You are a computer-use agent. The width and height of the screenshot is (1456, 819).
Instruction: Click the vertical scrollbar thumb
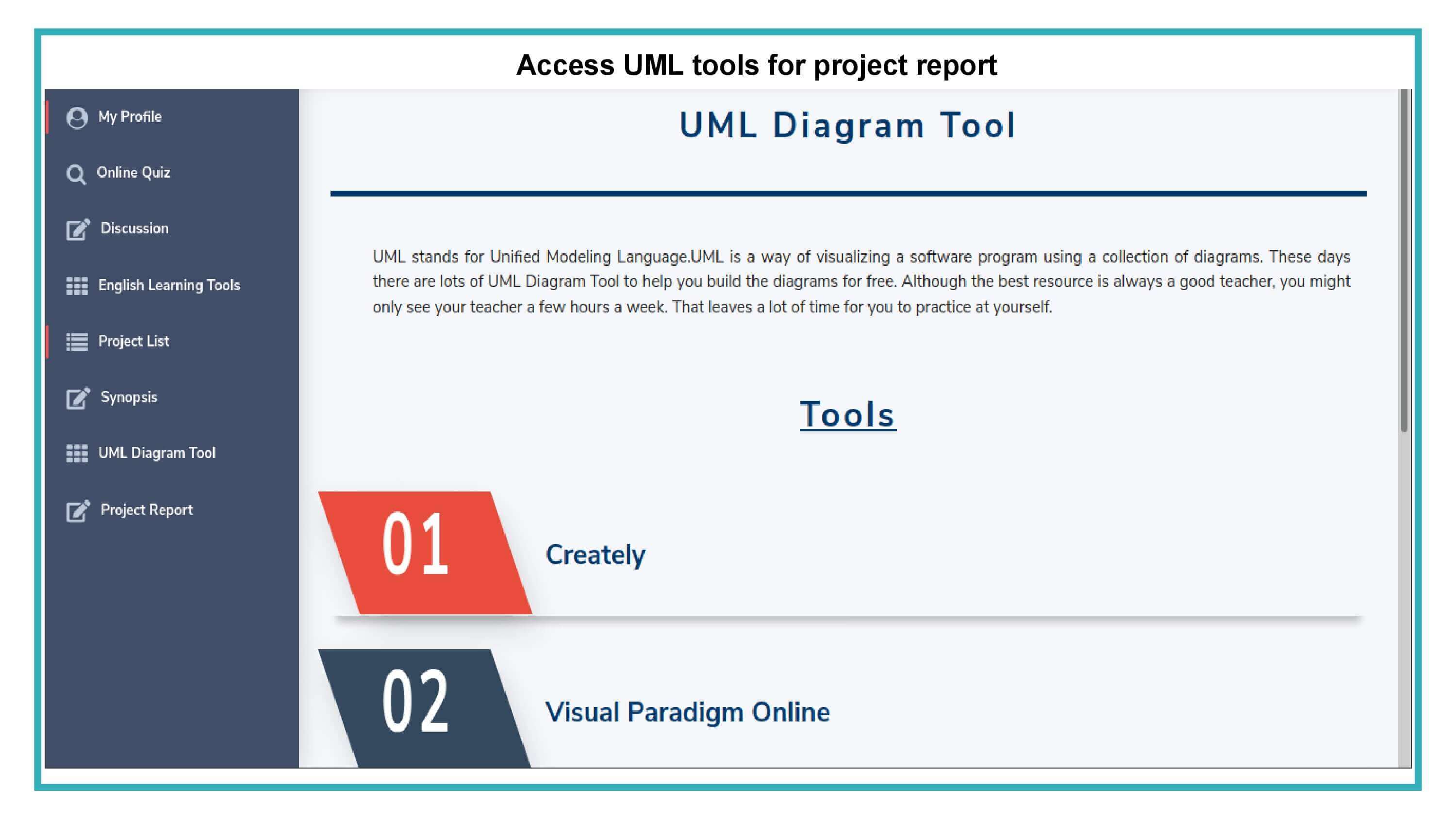coord(1404,261)
